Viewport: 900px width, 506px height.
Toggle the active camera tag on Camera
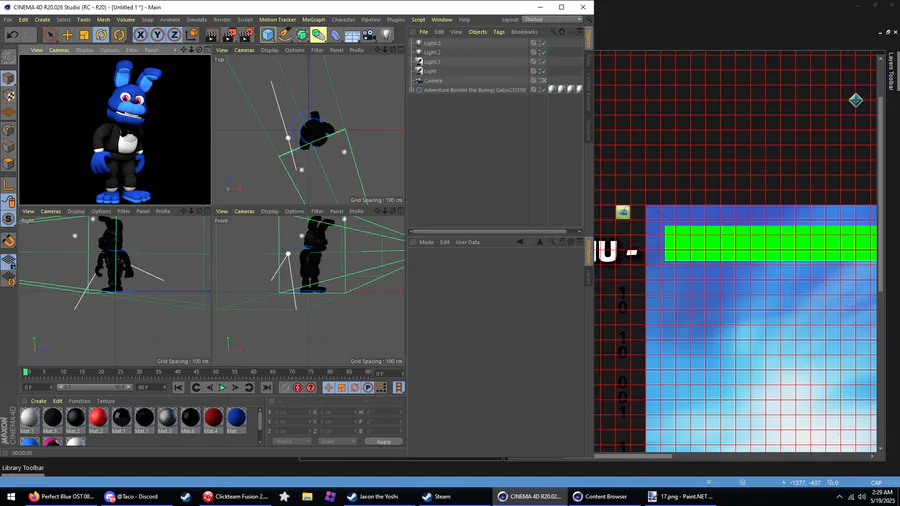pyautogui.click(x=544, y=81)
